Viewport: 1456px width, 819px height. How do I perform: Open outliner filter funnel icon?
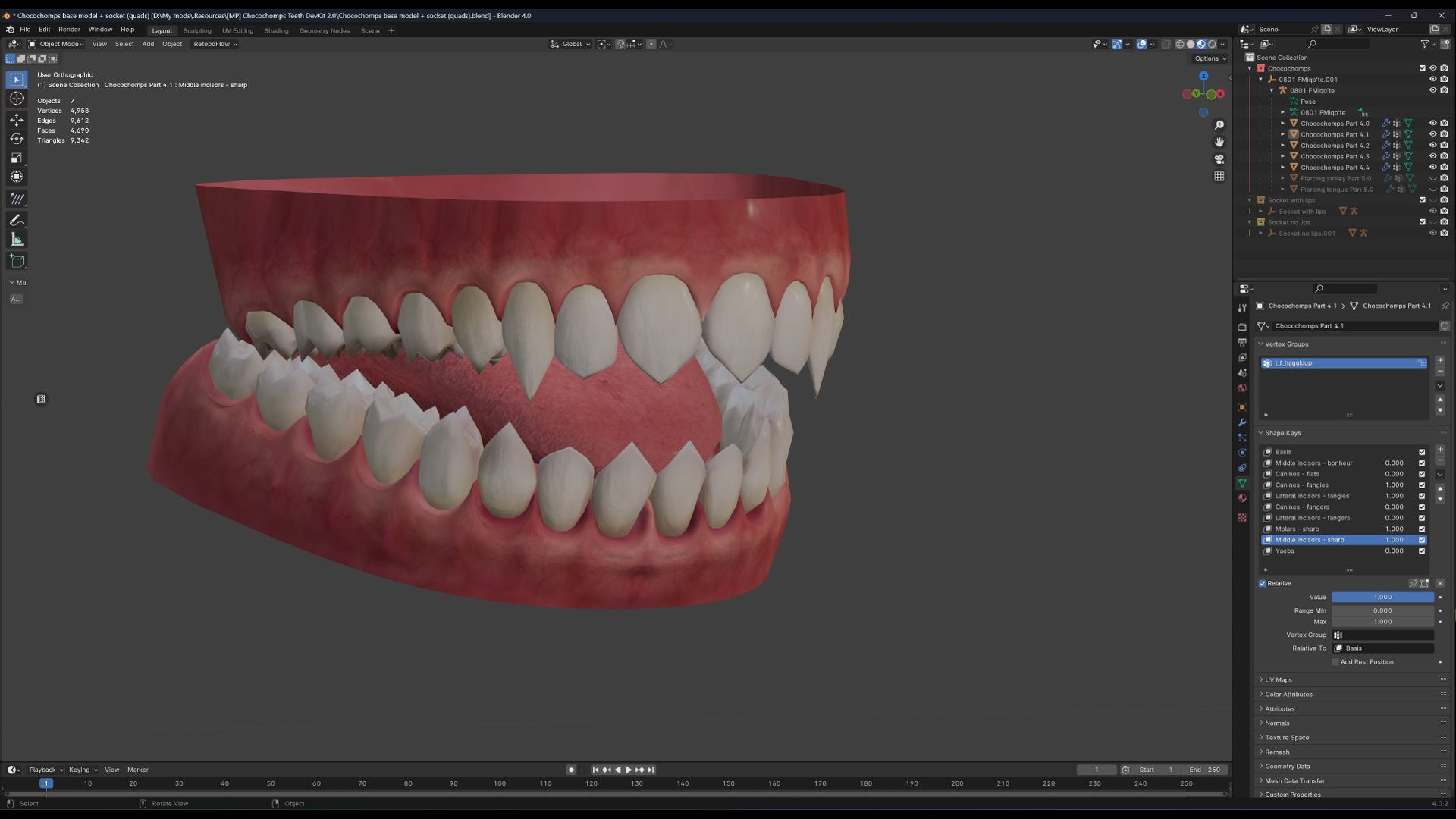(x=1425, y=44)
